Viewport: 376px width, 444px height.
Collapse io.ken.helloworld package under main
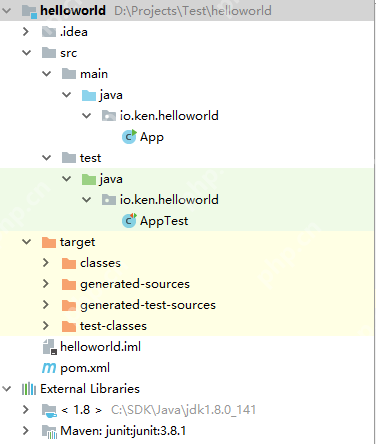[x=87, y=116]
